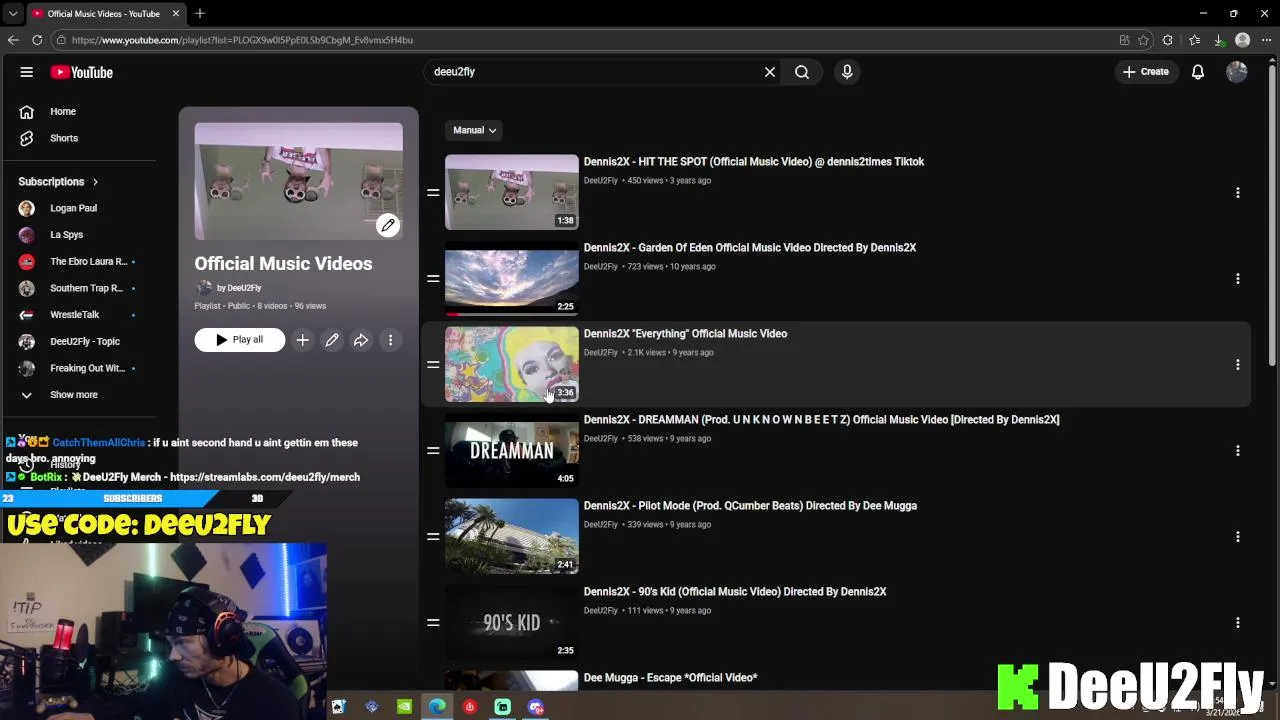Add videos with plus icon in playlist panel
The height and width of the screenshot is (720, 1280).
(x=302, y=340)
